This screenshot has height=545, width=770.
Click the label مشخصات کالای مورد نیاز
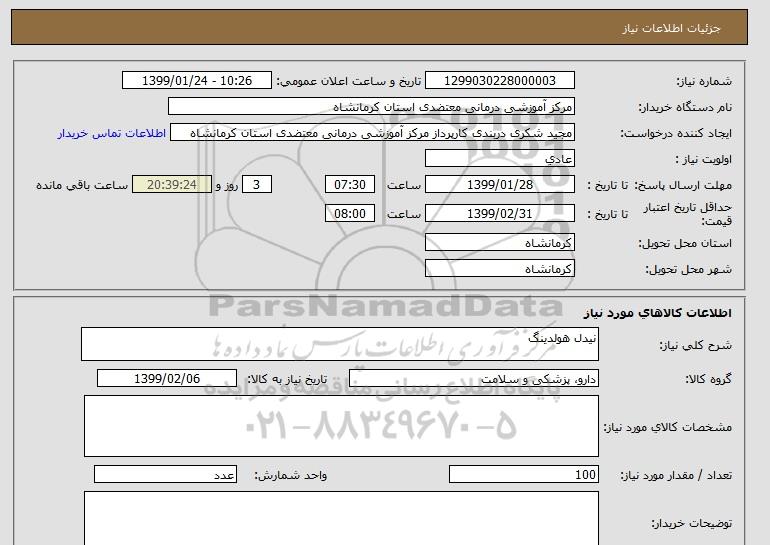tap(668, 427)
